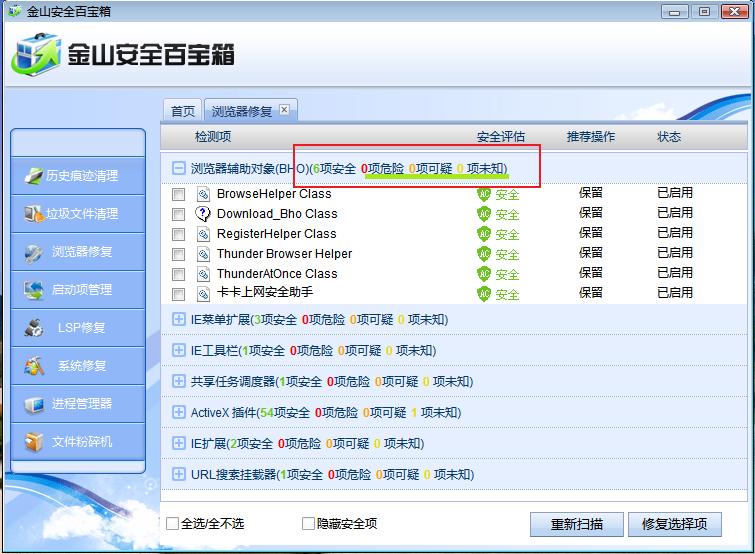Click the 金山安全百宝箱 toolbox logo
This screenshot has height=554, width=755.
(x=36, y=54)
